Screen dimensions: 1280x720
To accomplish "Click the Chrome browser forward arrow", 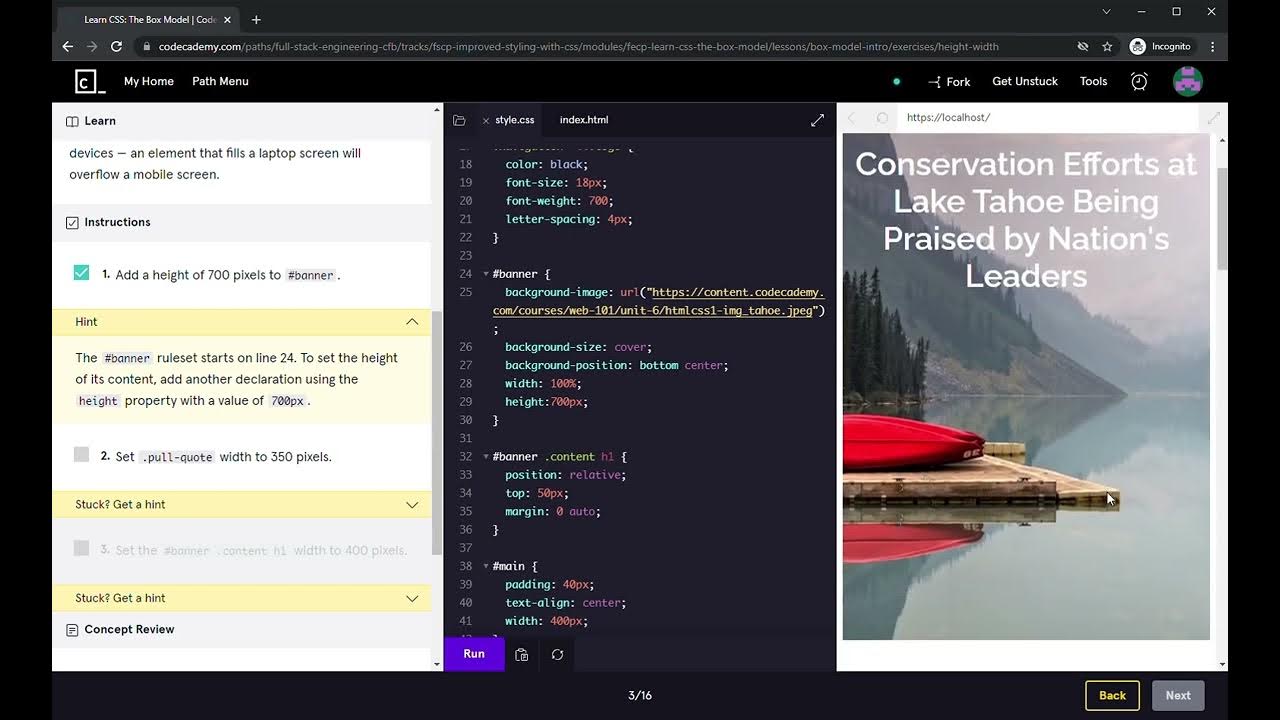I will (92, 46).
